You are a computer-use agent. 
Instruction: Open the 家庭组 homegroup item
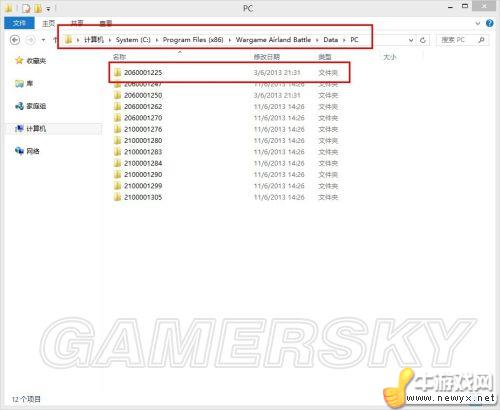point(31,106)
